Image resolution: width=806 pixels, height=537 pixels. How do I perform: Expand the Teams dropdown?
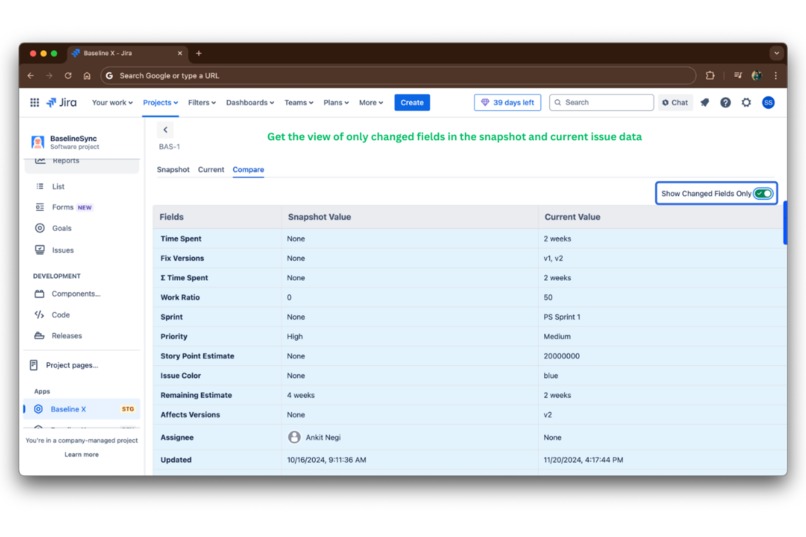coord(299,102)
